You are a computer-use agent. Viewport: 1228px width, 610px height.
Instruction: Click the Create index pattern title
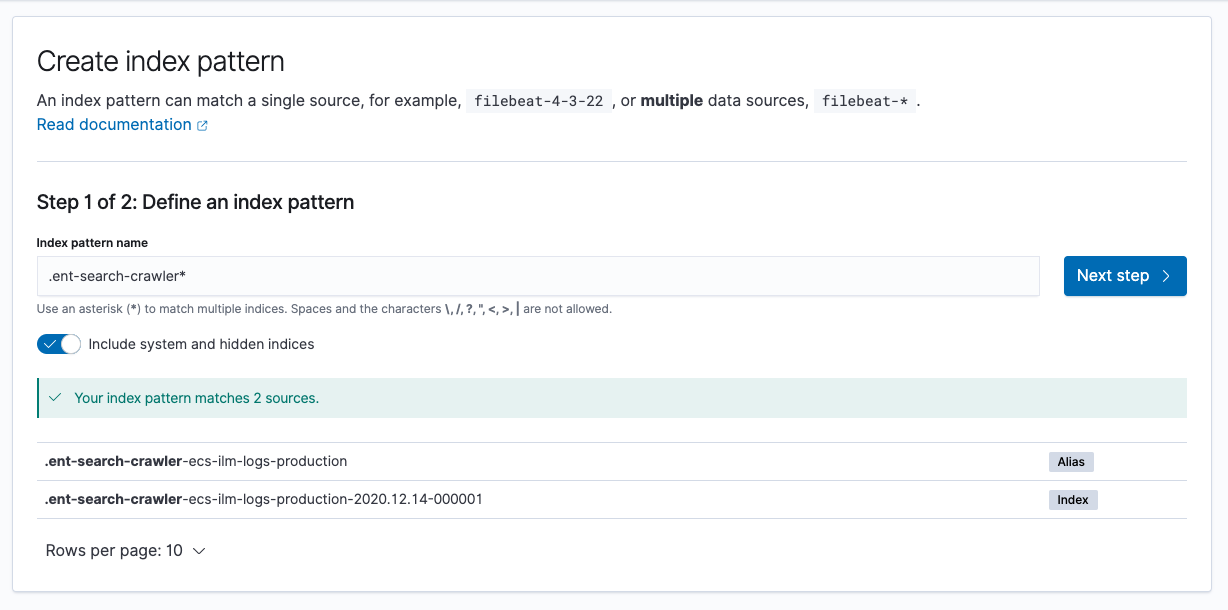pyautogui.click(x=160, y=61)
